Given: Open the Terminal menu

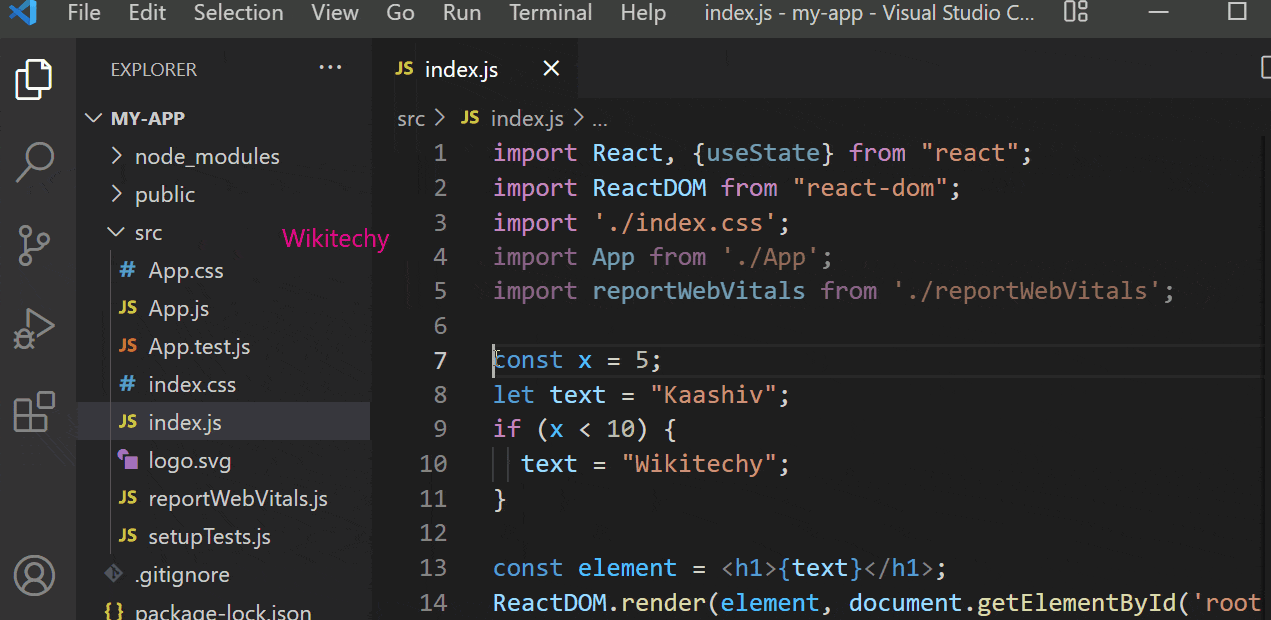Looking at the screenshot, I should (550, 13).
